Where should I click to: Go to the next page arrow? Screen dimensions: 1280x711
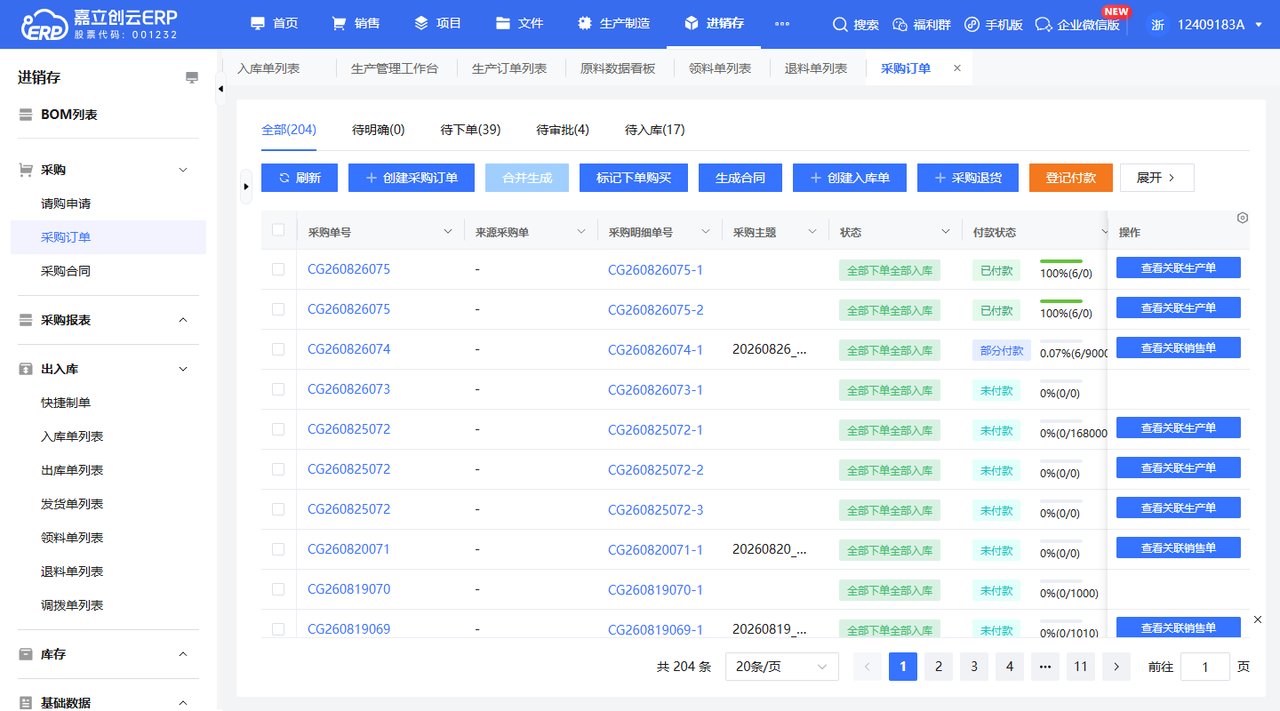click(x=1116, y=666)
